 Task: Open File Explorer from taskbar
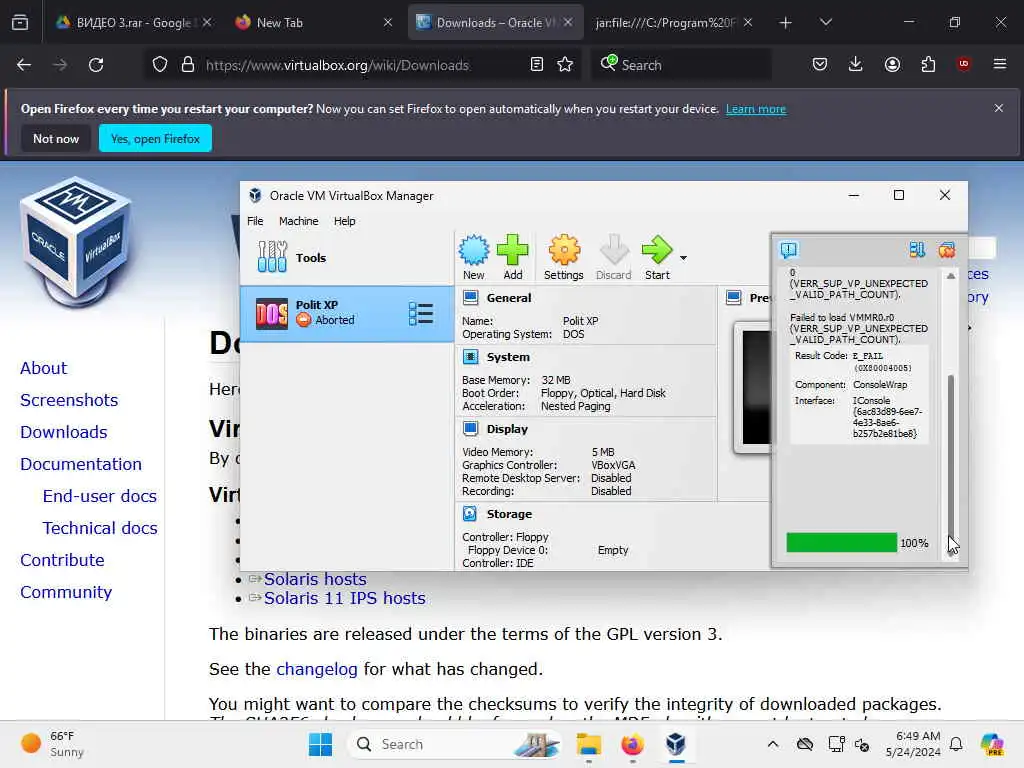tap(588, 744)
